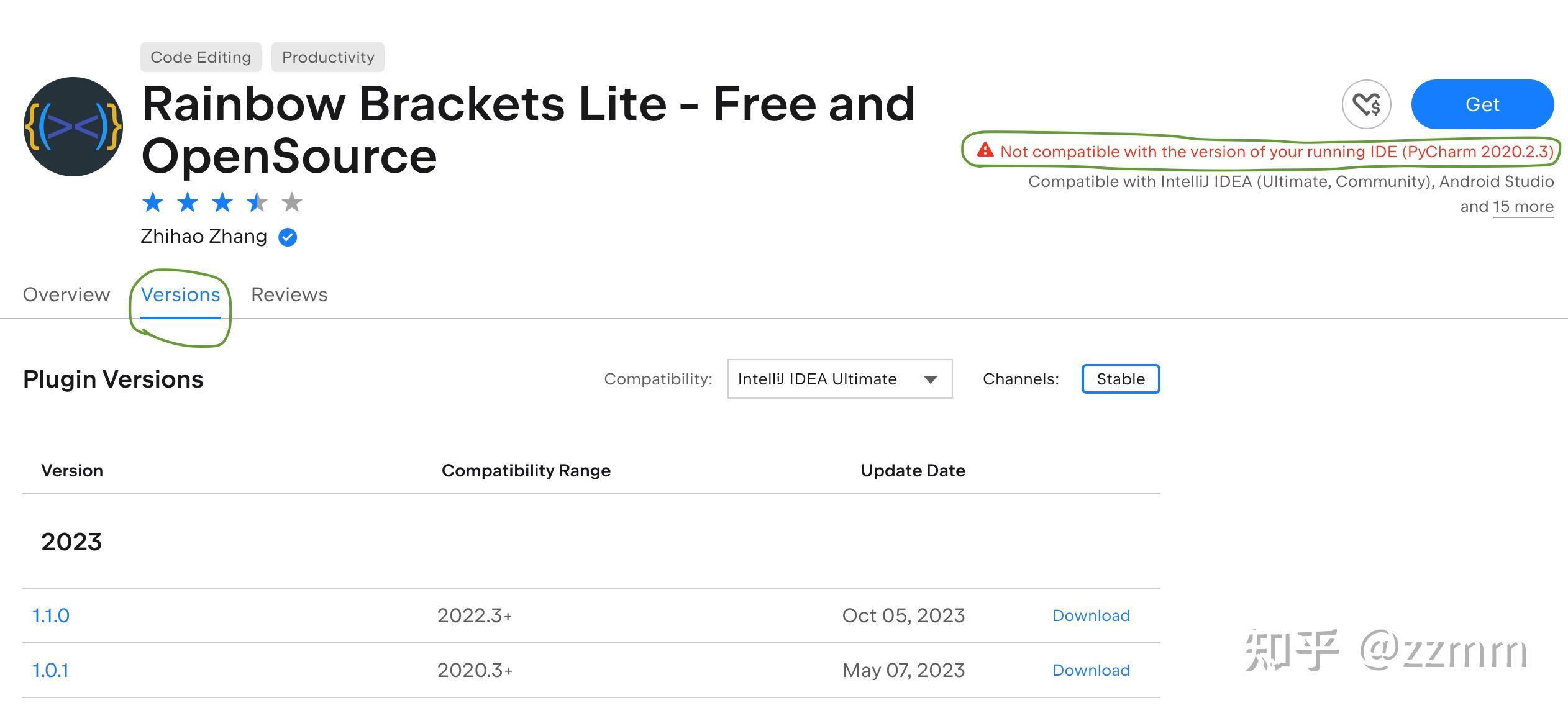Toggle the Stable channel filter
Image resolution: width=1568 pixels, height=713 pixels.
[x=1120, y=379]
